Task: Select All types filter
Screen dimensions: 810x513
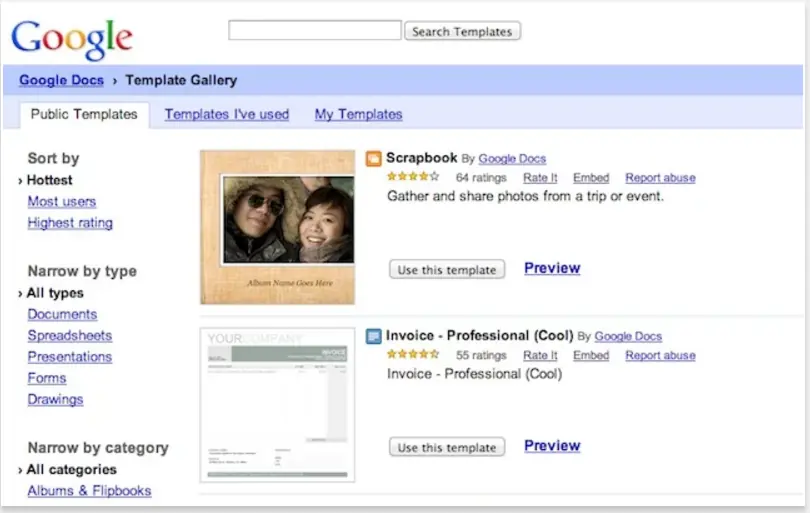Action: coord(55,293)
